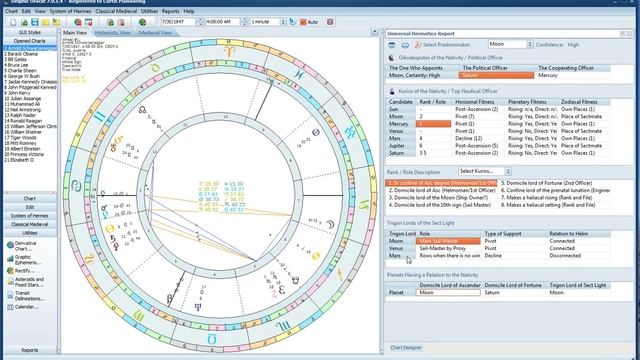Click the Opened Charts sidebar header

(x=30, y=41)
